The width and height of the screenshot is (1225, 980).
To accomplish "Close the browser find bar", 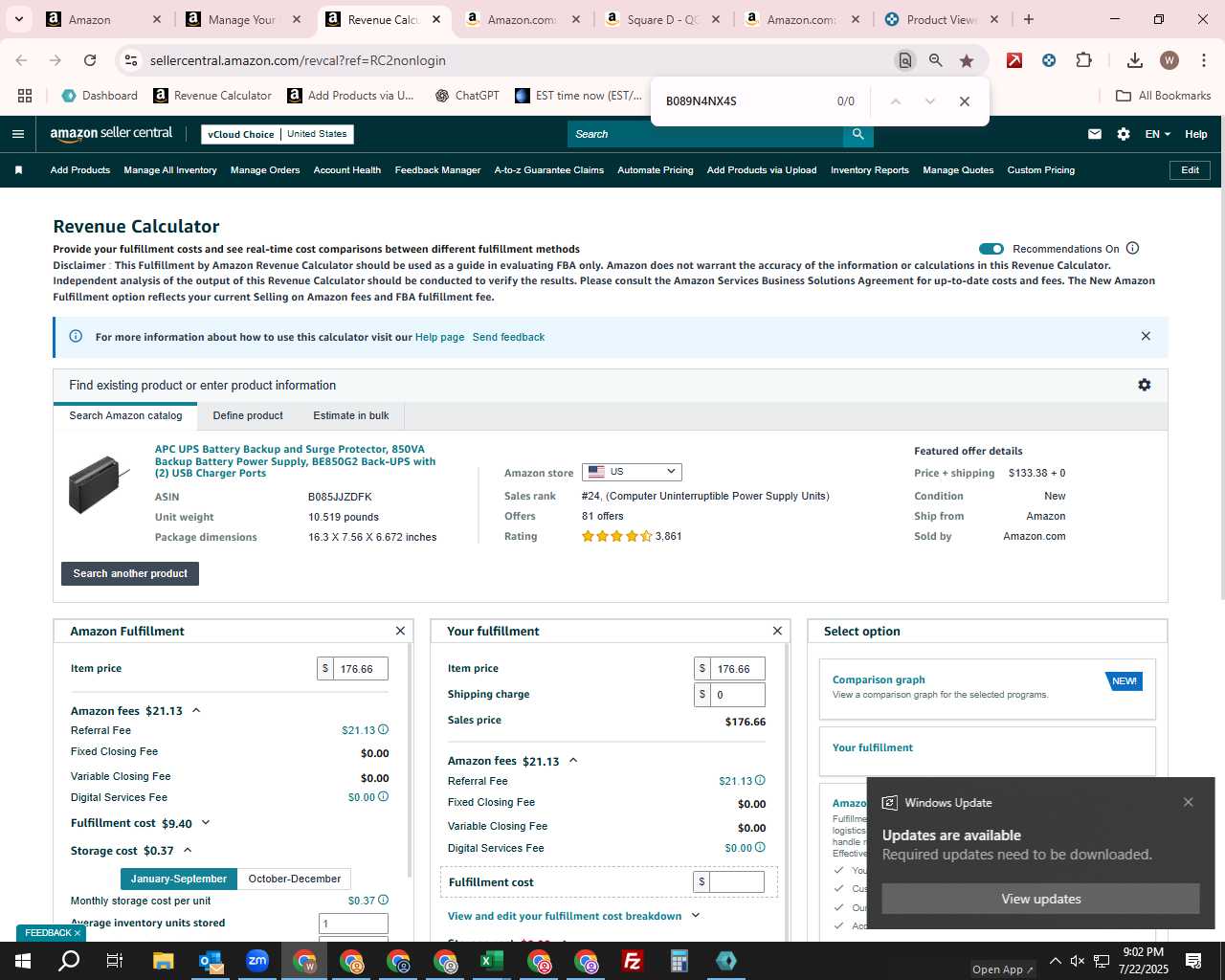I will 965,101.
